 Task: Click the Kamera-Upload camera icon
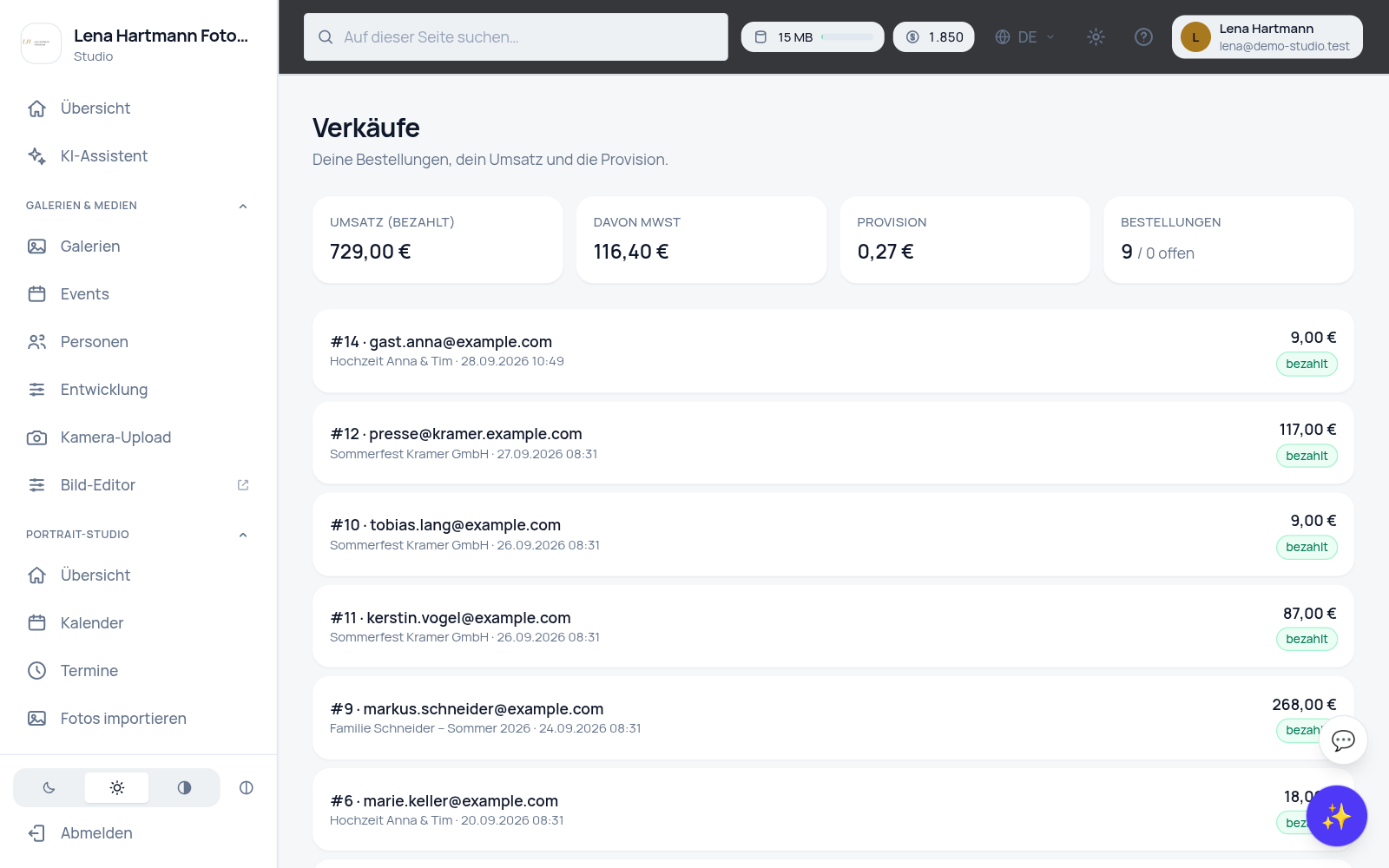click(x=36, y=437)
